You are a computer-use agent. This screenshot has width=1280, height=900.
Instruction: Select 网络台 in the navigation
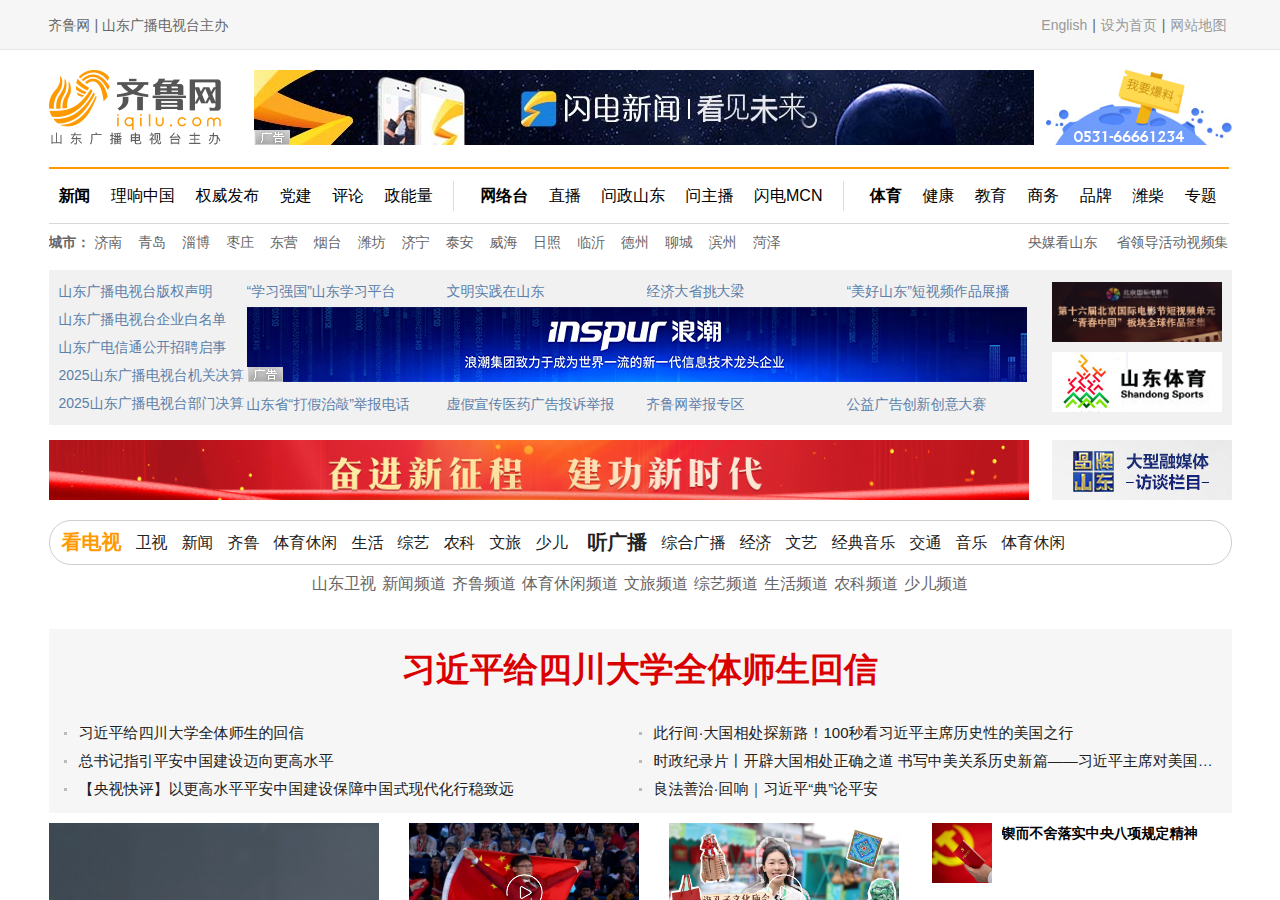pyautogui.click(x=504, y=196)
